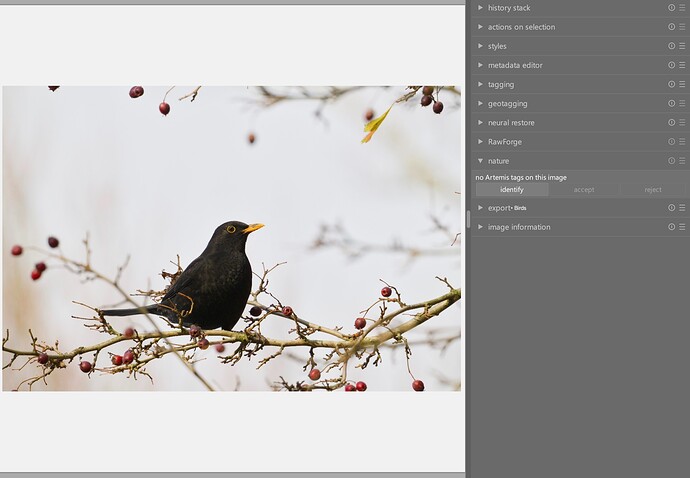Reset the geotagging module
The height and width of the screenshot is (478, 690).
coord(672,103)
